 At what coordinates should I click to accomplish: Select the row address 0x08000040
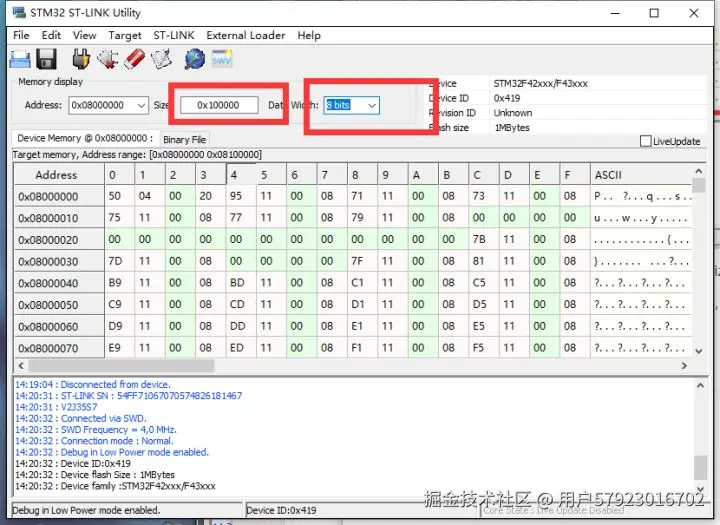(59, 283)
